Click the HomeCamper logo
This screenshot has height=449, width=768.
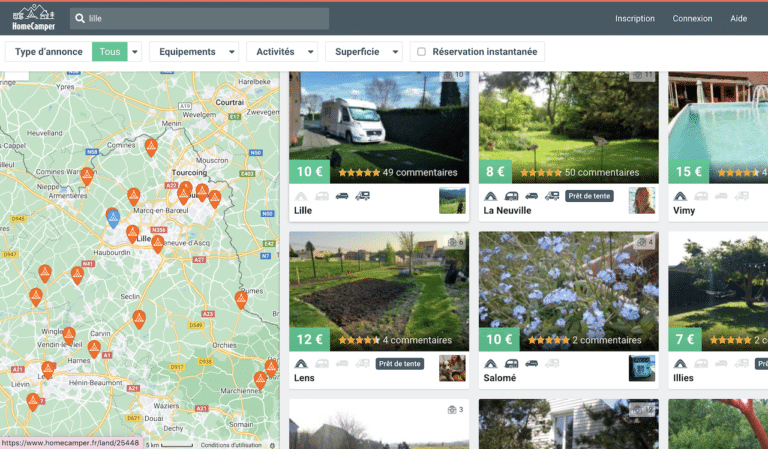[x=30, y=17]
